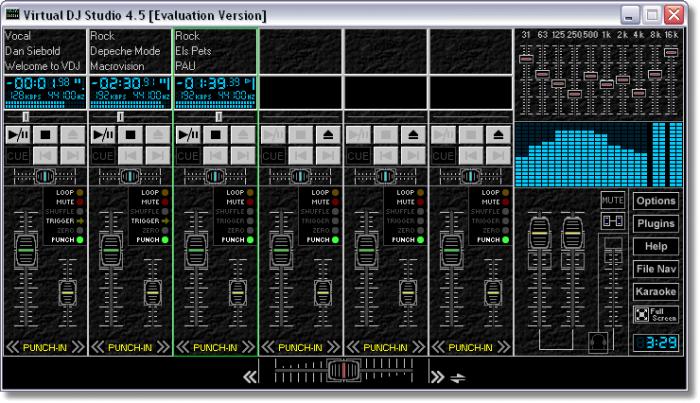Click the left double arrow beside crossfader
The height and width of the screenshot is (403, 700).
click(x=250, y=377)
